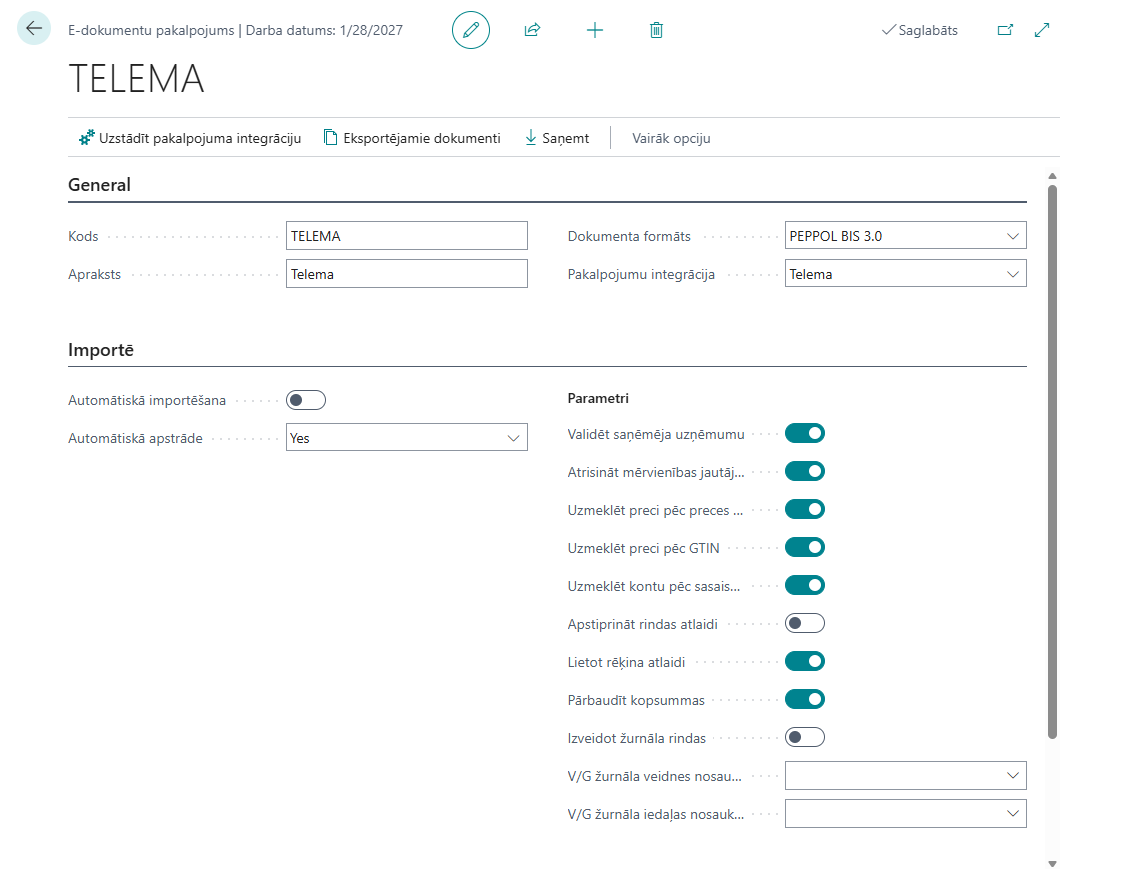Click the Saņemt action button

[x=557, y=138]
